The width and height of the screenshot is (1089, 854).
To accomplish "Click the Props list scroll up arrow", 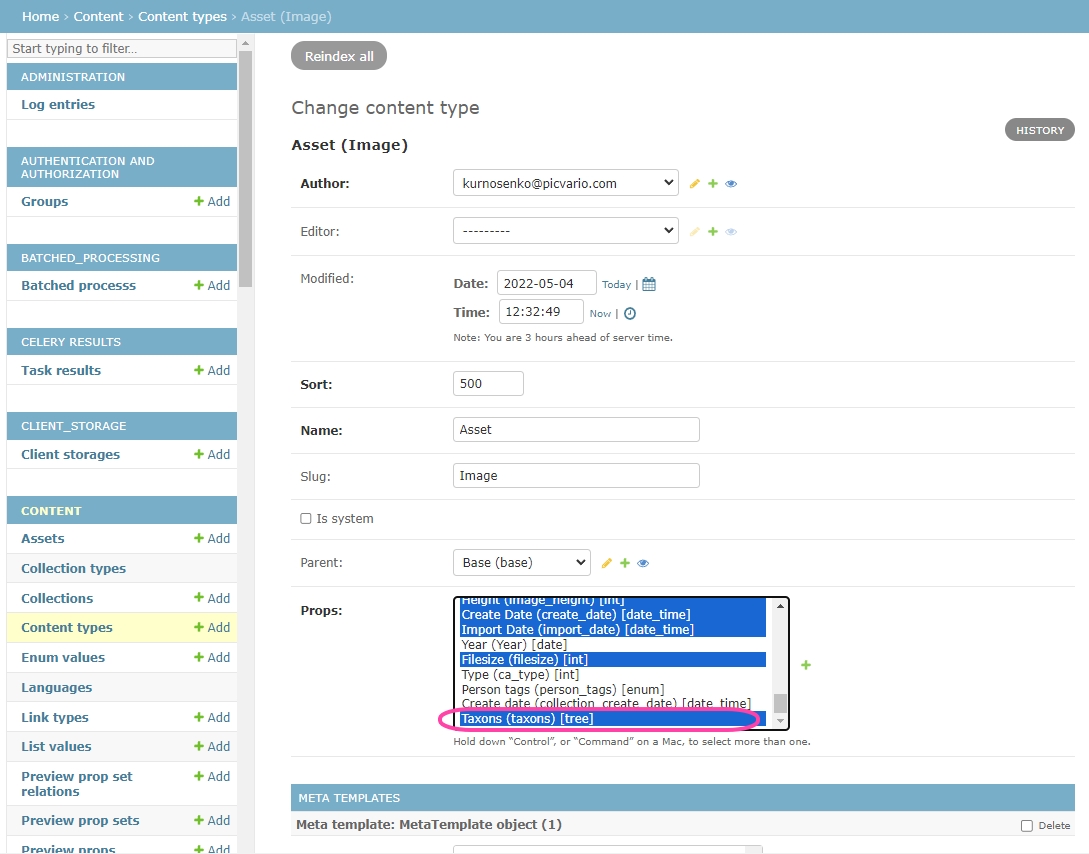I will point(780,606).
